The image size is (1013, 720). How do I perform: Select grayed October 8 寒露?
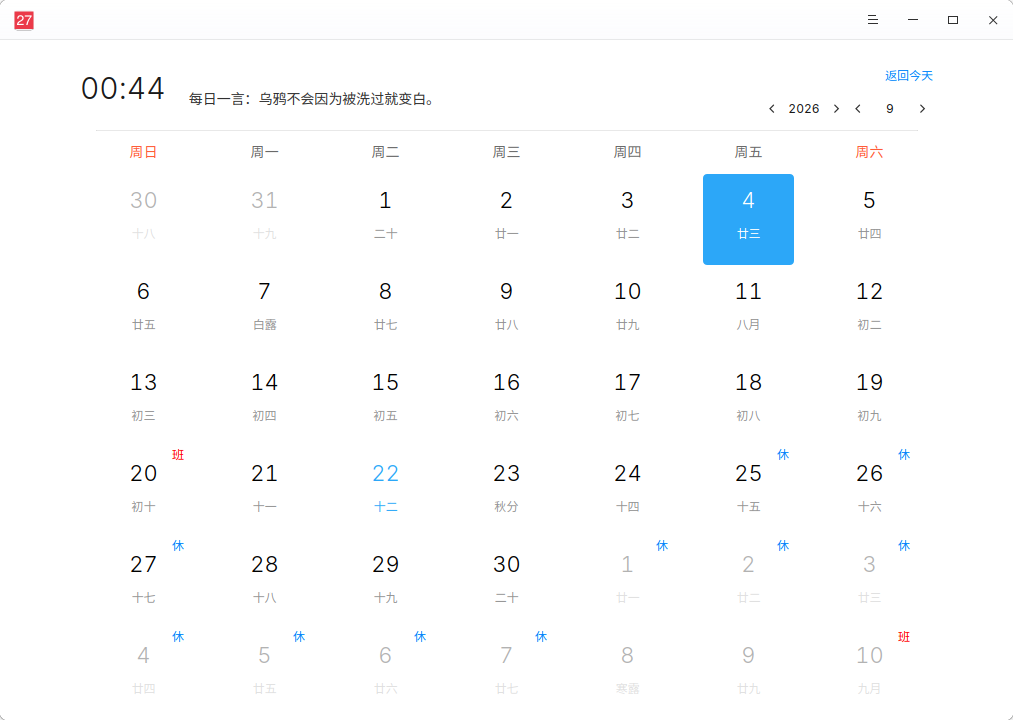(627, 675)
